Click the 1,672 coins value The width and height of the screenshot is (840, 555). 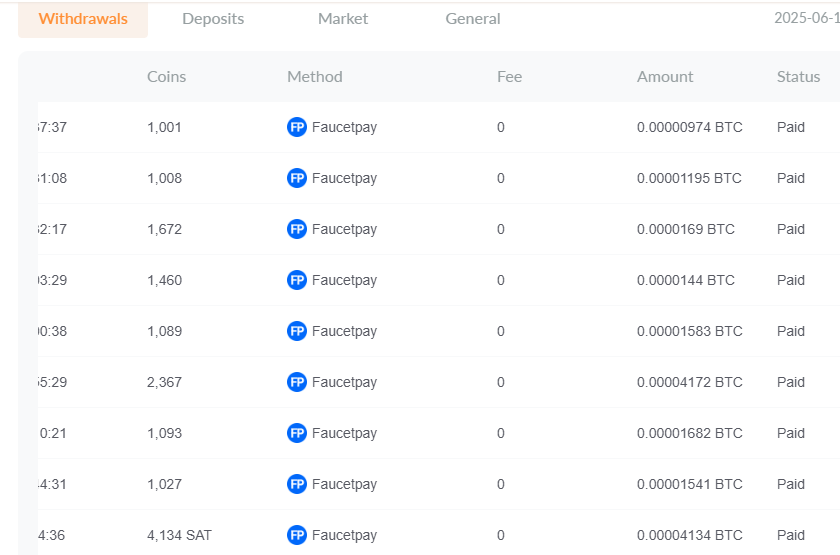tap(164, 229)
